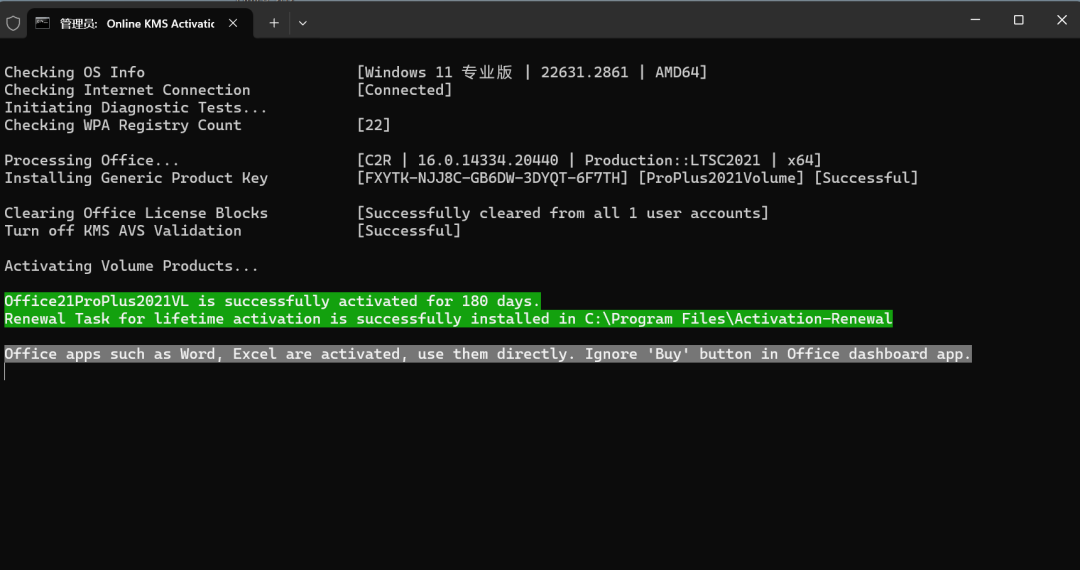Click the [Connected] status text
Screen dimensions: 1080x570
coord(404,90)
